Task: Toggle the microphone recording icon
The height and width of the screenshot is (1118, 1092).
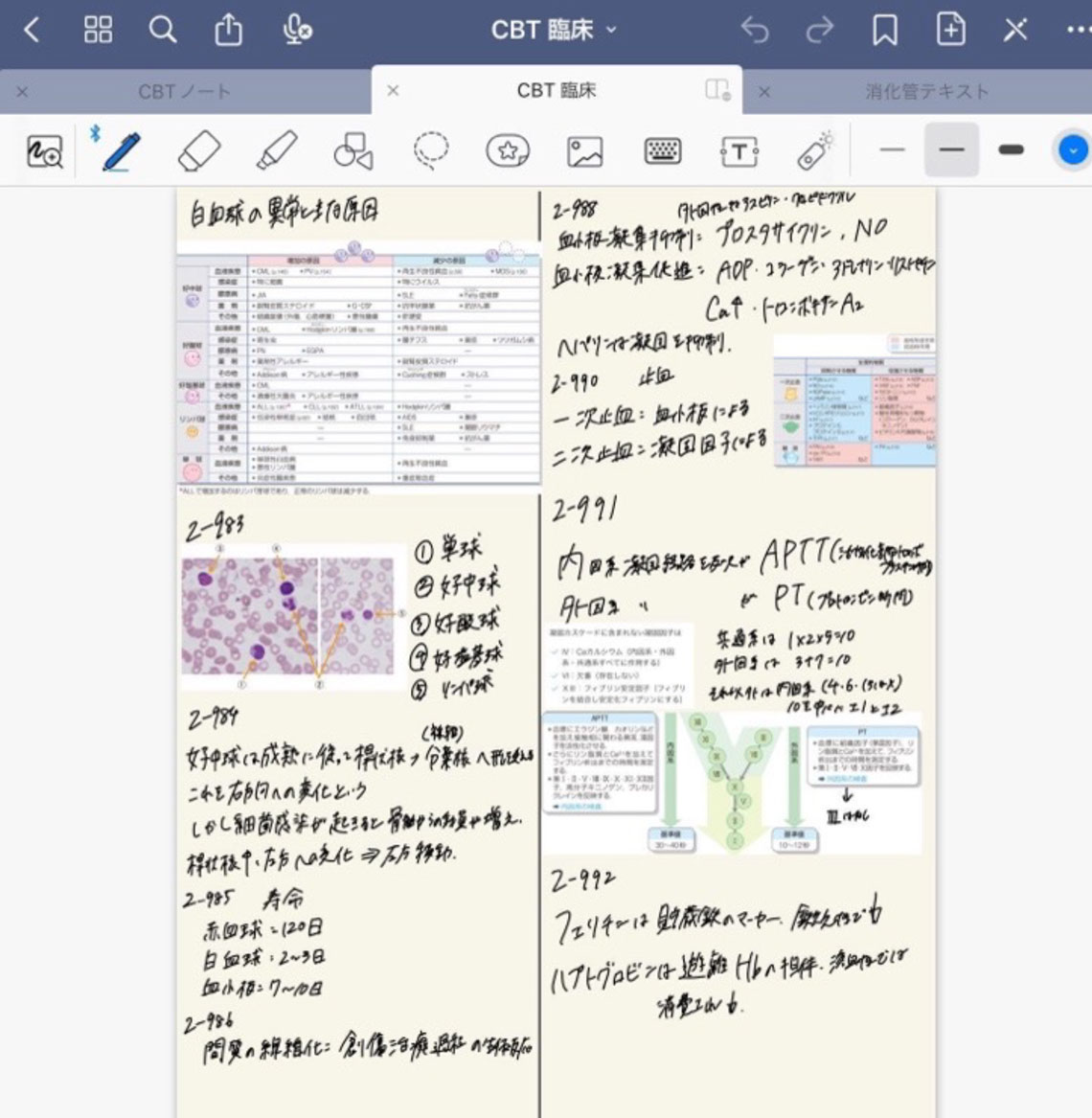Action: pyautogui.click(x=296, y=30)
